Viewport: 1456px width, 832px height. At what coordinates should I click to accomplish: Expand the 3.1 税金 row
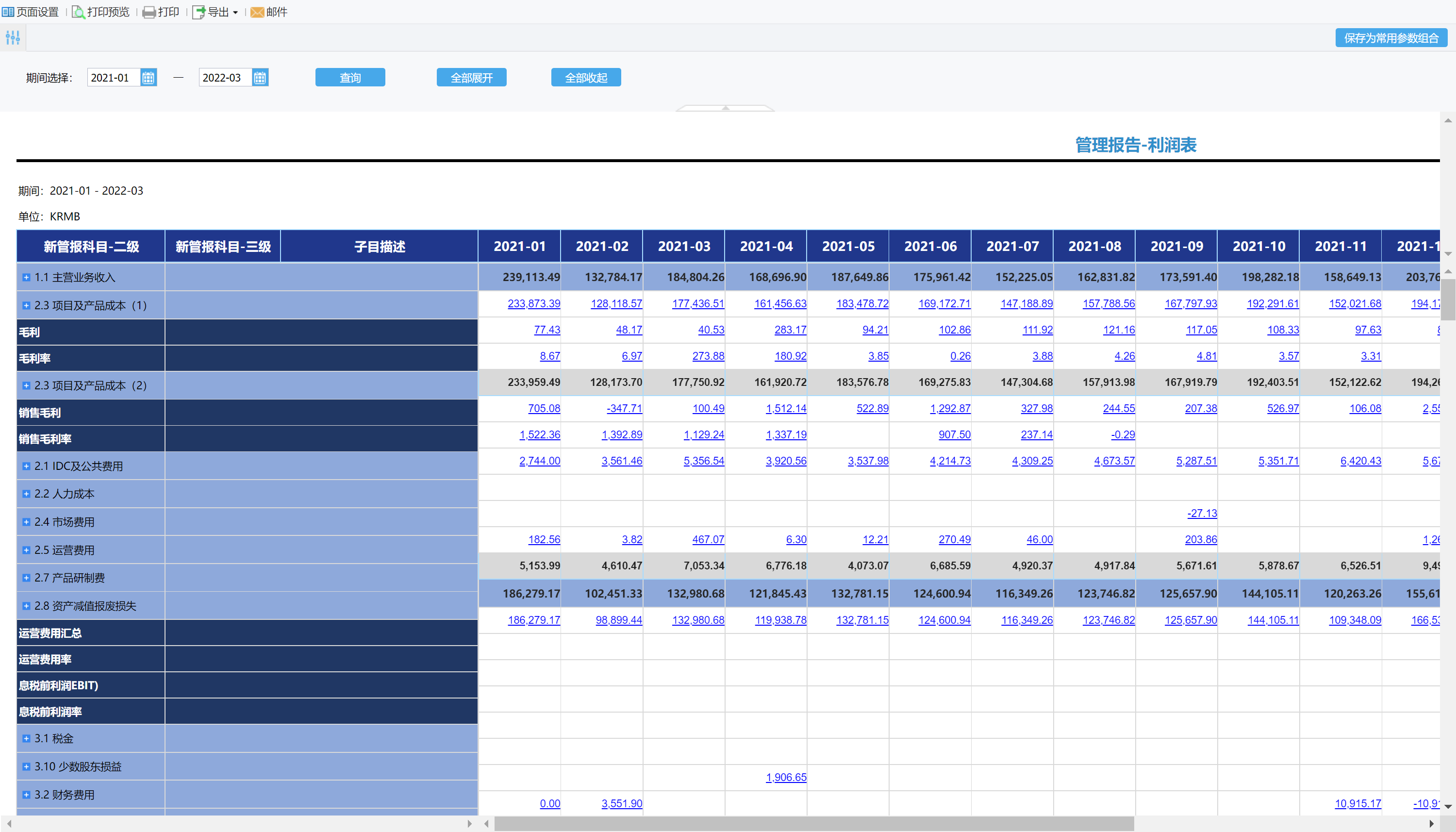pyautogui.click(x=26, y=738)
